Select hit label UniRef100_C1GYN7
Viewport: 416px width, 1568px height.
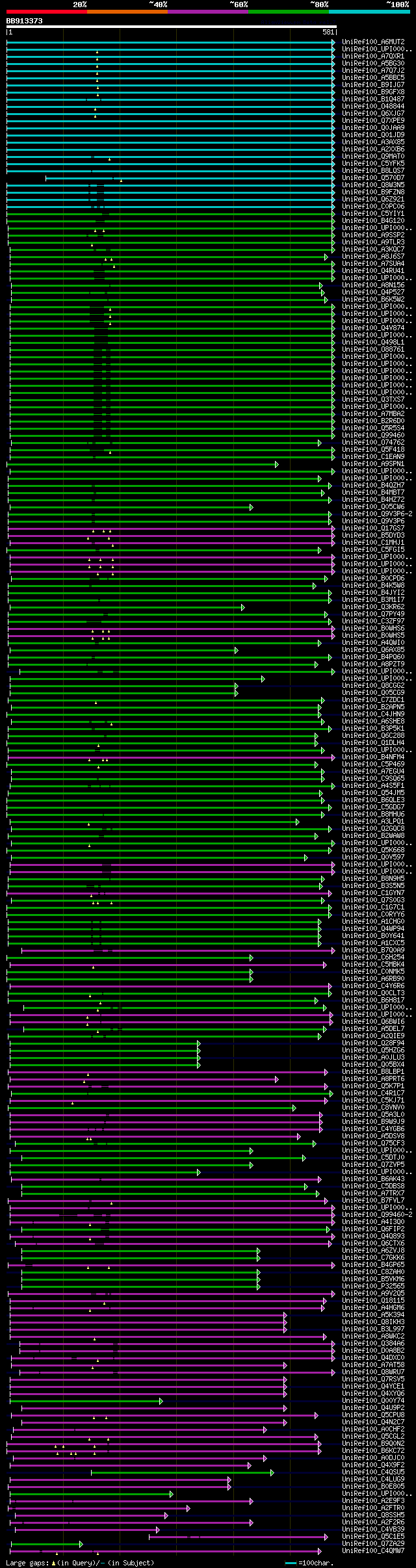point(373,893)
